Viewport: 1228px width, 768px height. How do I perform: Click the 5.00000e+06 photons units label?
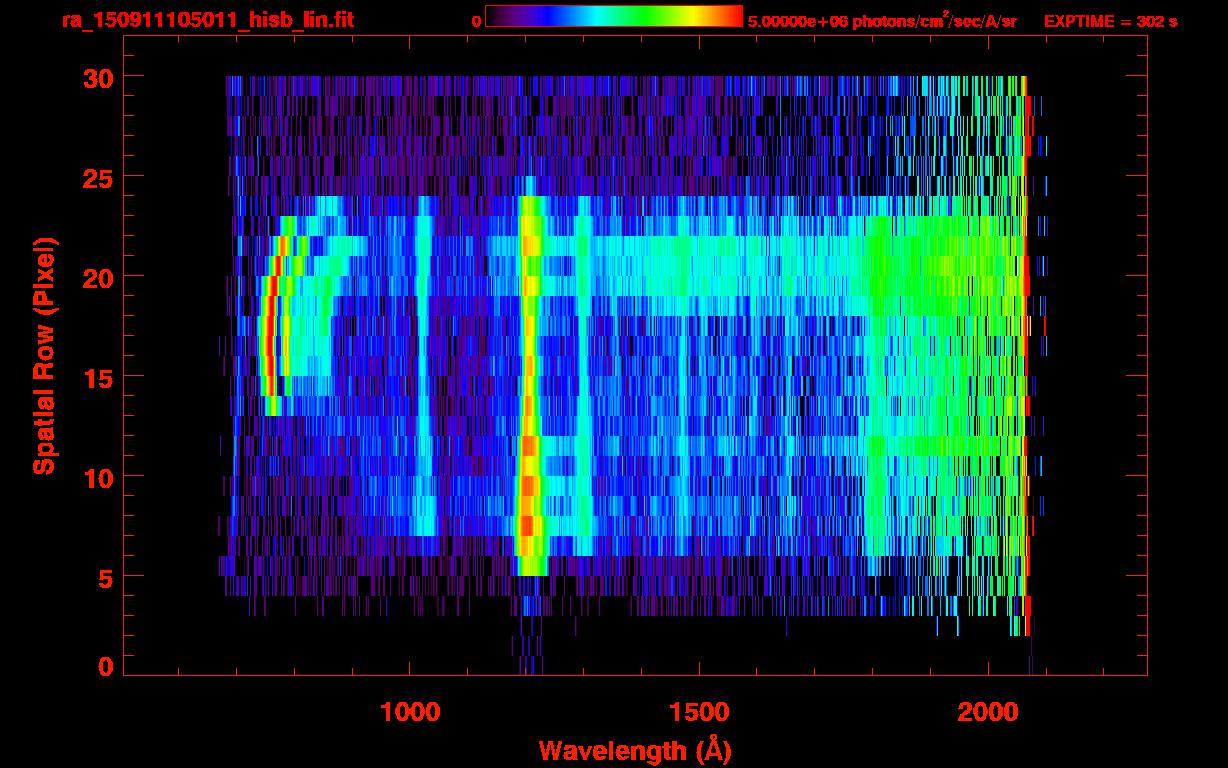coord(881,21)
